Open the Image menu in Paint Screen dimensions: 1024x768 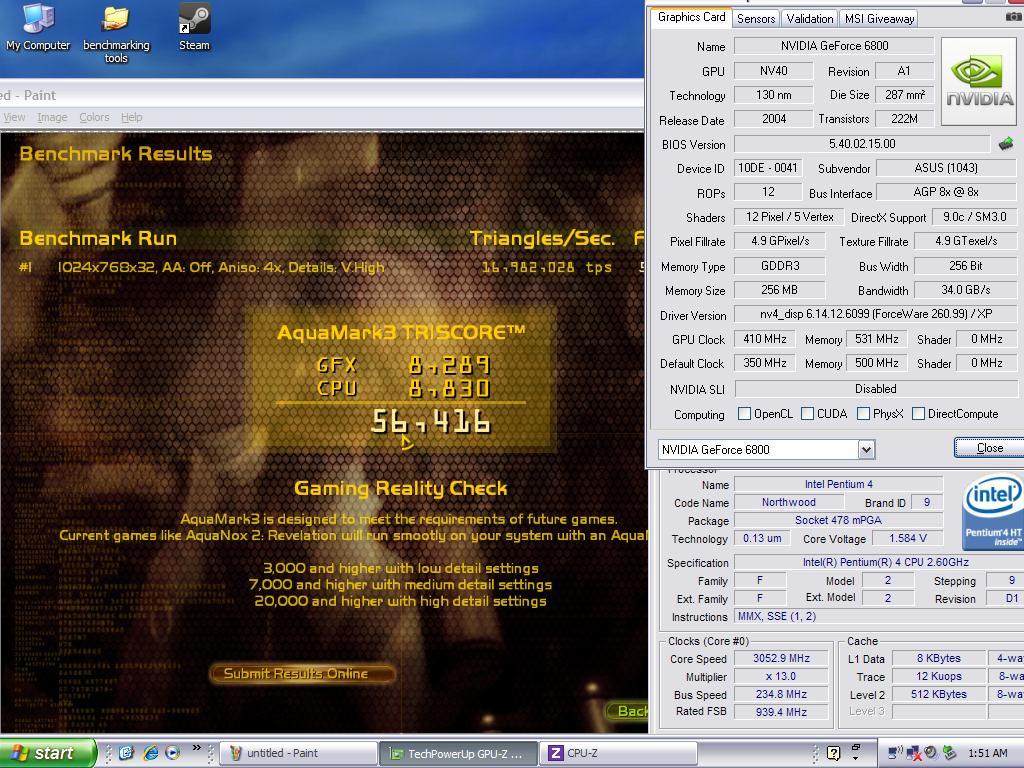coord(52,118)
